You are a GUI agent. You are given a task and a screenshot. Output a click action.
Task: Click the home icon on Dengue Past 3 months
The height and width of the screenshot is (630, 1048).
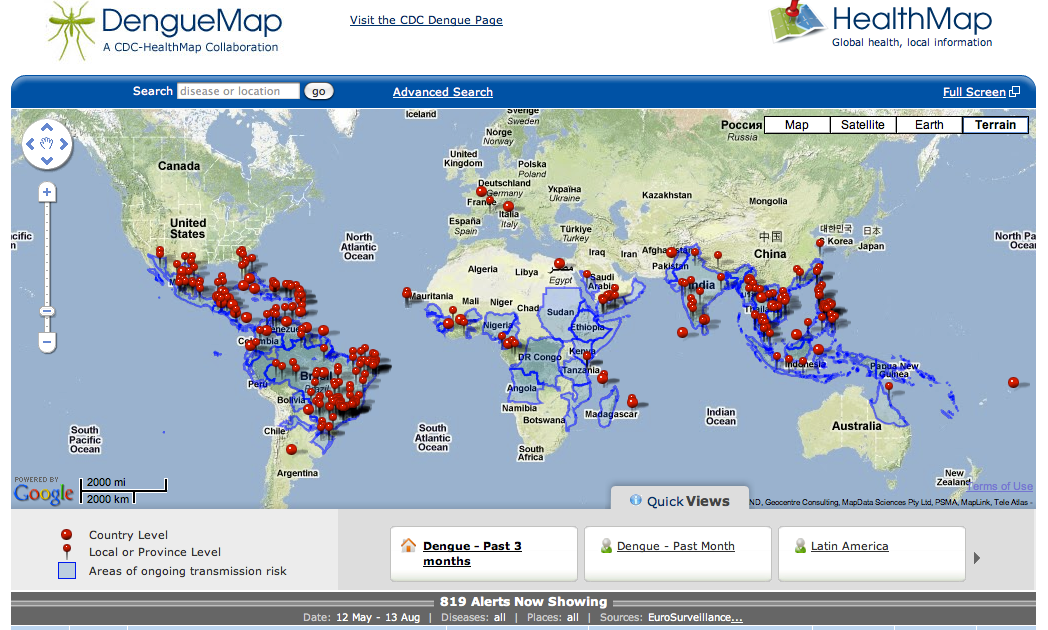point(408,543)
